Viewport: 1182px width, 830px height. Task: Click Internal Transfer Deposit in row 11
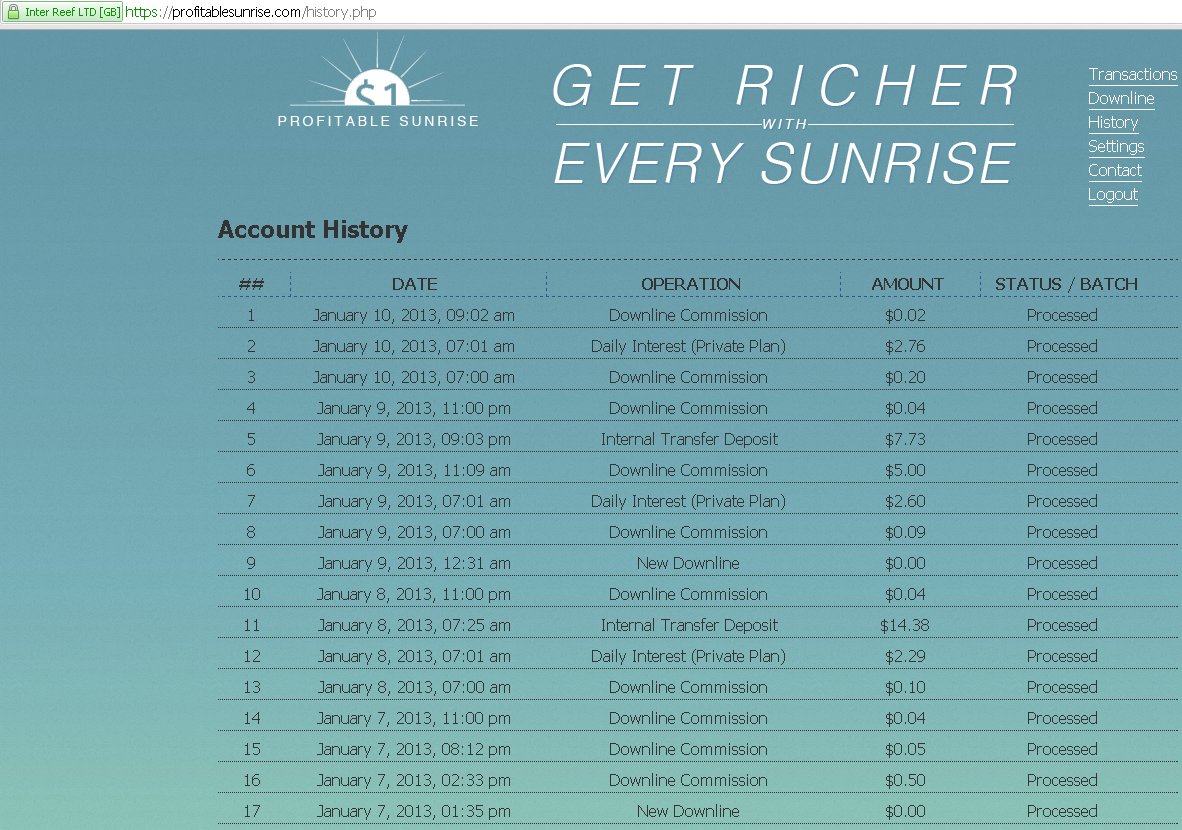pyautogui.click(x=689, y=625)
